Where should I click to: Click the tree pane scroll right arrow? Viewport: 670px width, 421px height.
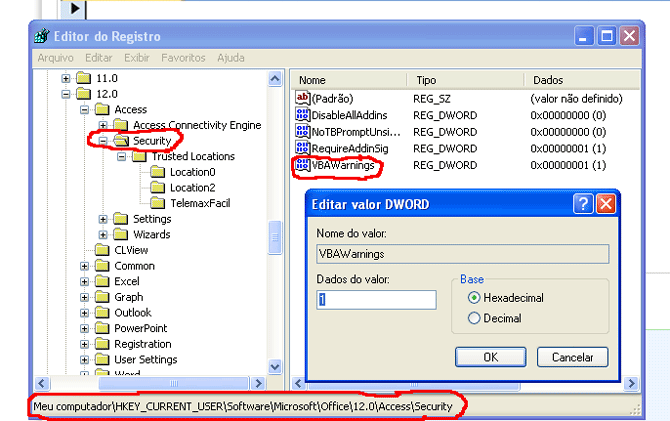pos(258,383)
